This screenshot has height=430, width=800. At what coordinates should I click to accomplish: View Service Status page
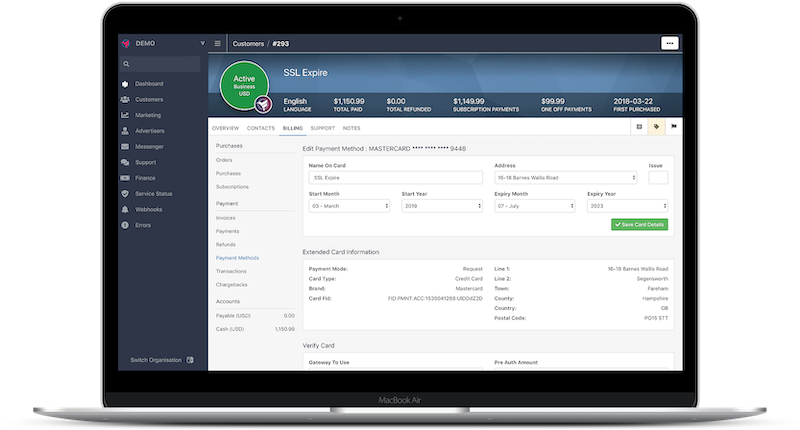pos(153,194)
